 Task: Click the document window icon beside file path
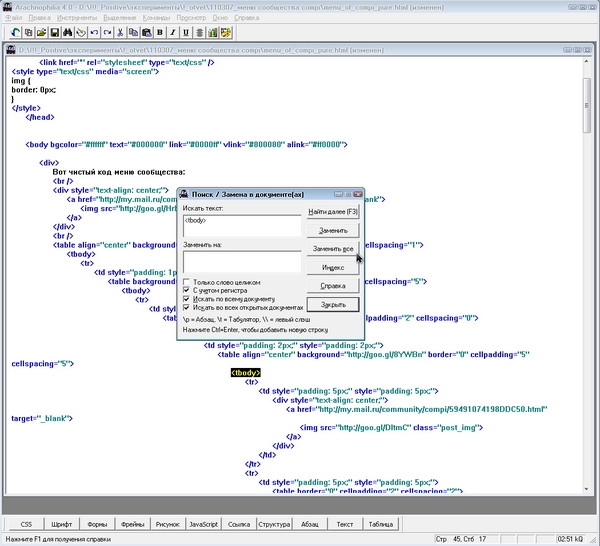tap(11, 50)
